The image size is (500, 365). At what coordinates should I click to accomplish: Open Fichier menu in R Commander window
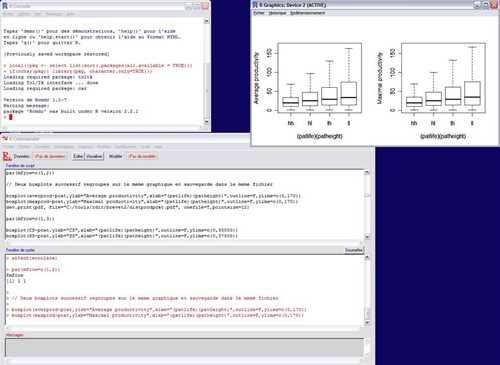9,147
